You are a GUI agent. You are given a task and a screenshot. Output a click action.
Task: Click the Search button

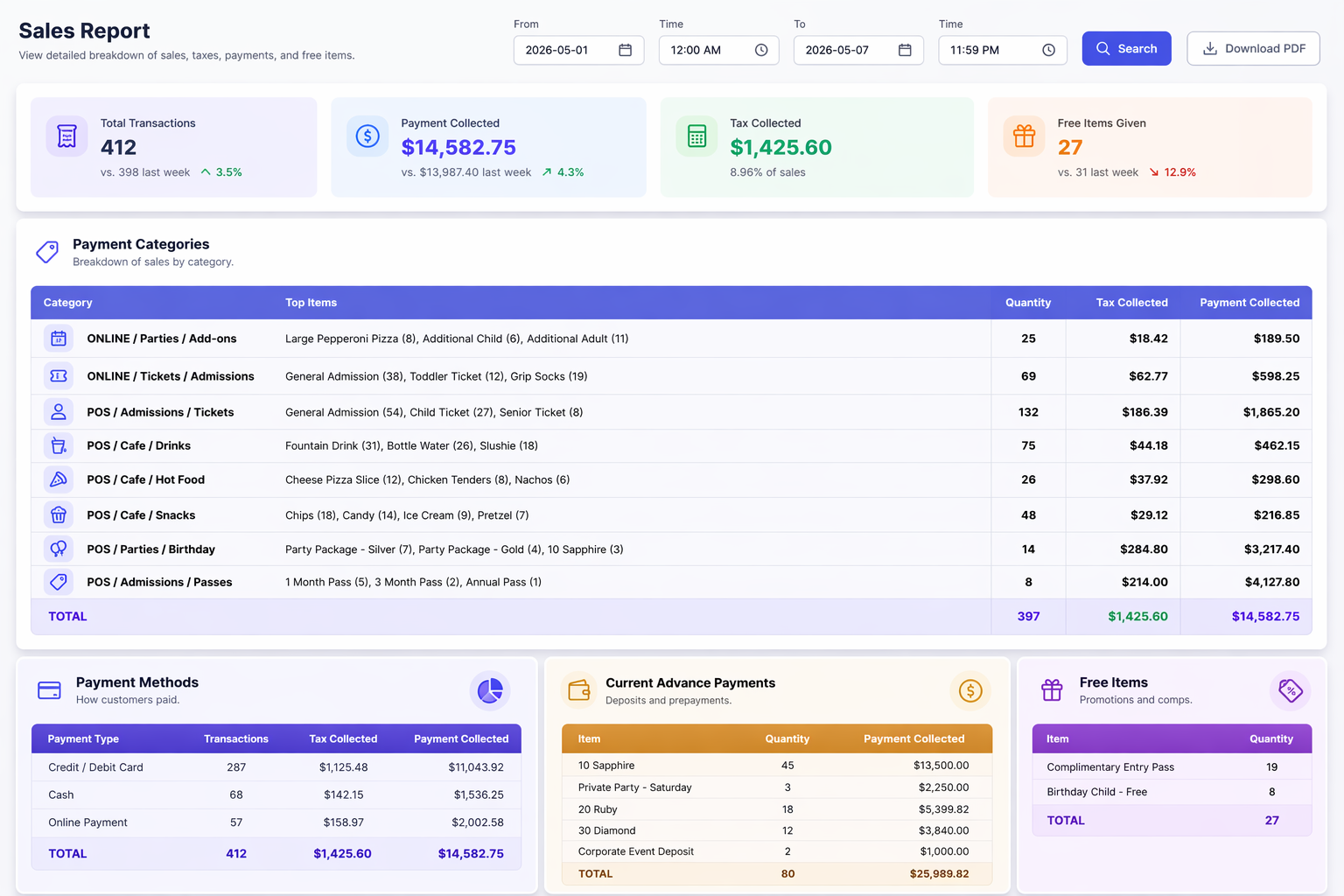click(x=1126, y=48)
